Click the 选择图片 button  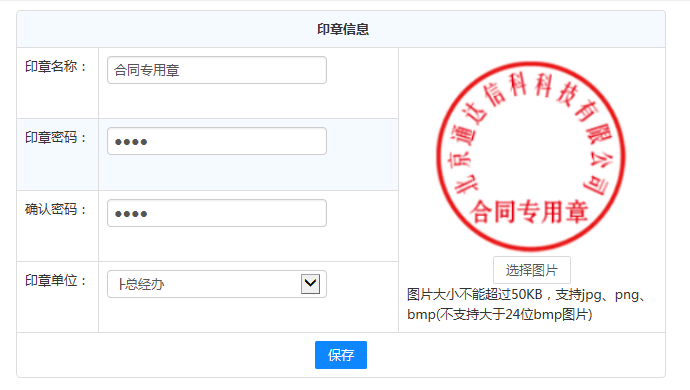[532, 270]
